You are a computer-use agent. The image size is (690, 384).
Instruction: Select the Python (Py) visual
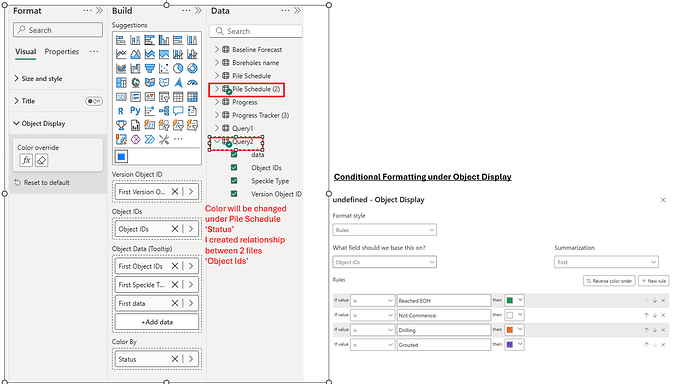click(x=136, y=111)
